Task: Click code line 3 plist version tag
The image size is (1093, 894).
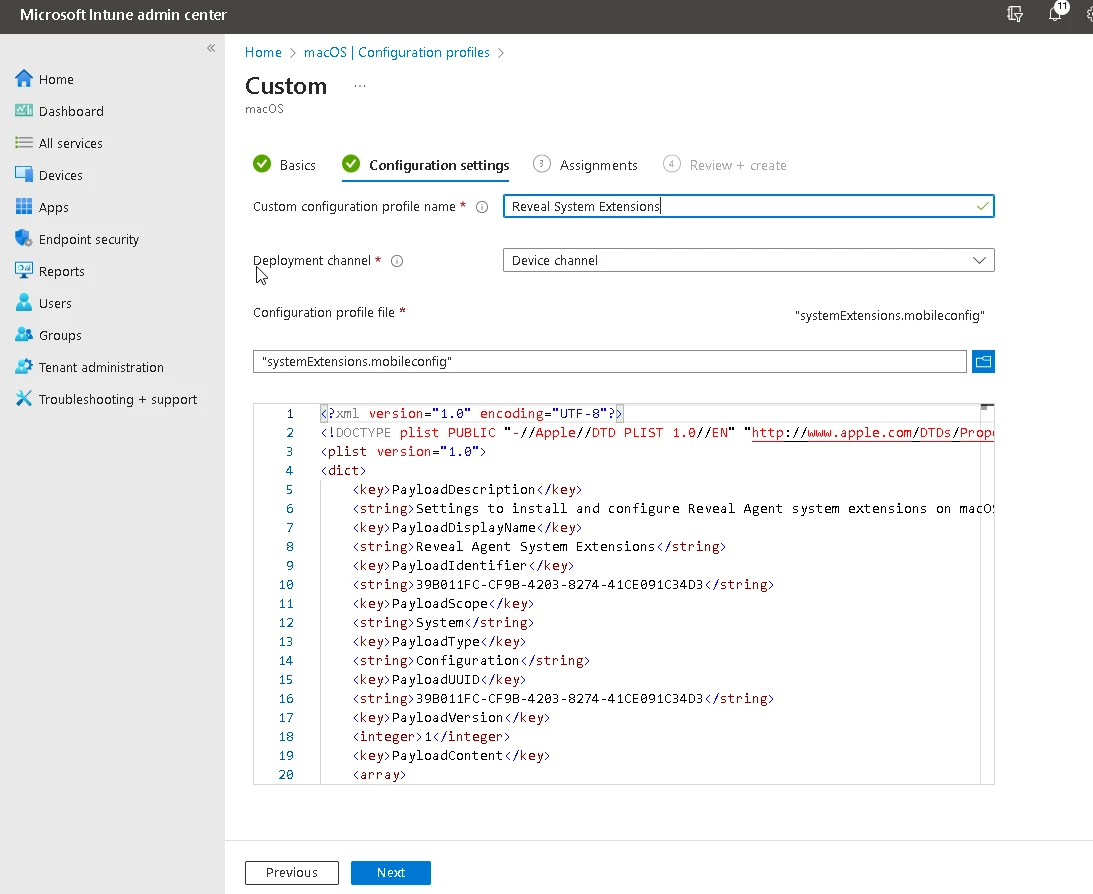Action: (403, 452)
